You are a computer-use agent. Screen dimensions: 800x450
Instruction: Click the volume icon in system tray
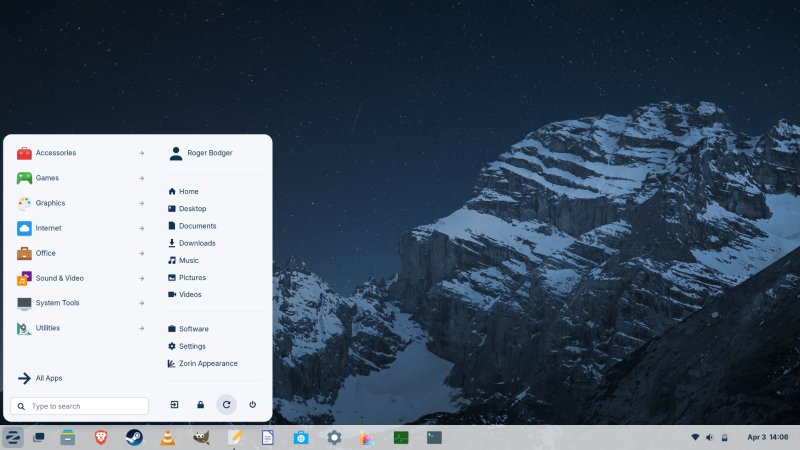pyautogui.click(x=709, y=437)
